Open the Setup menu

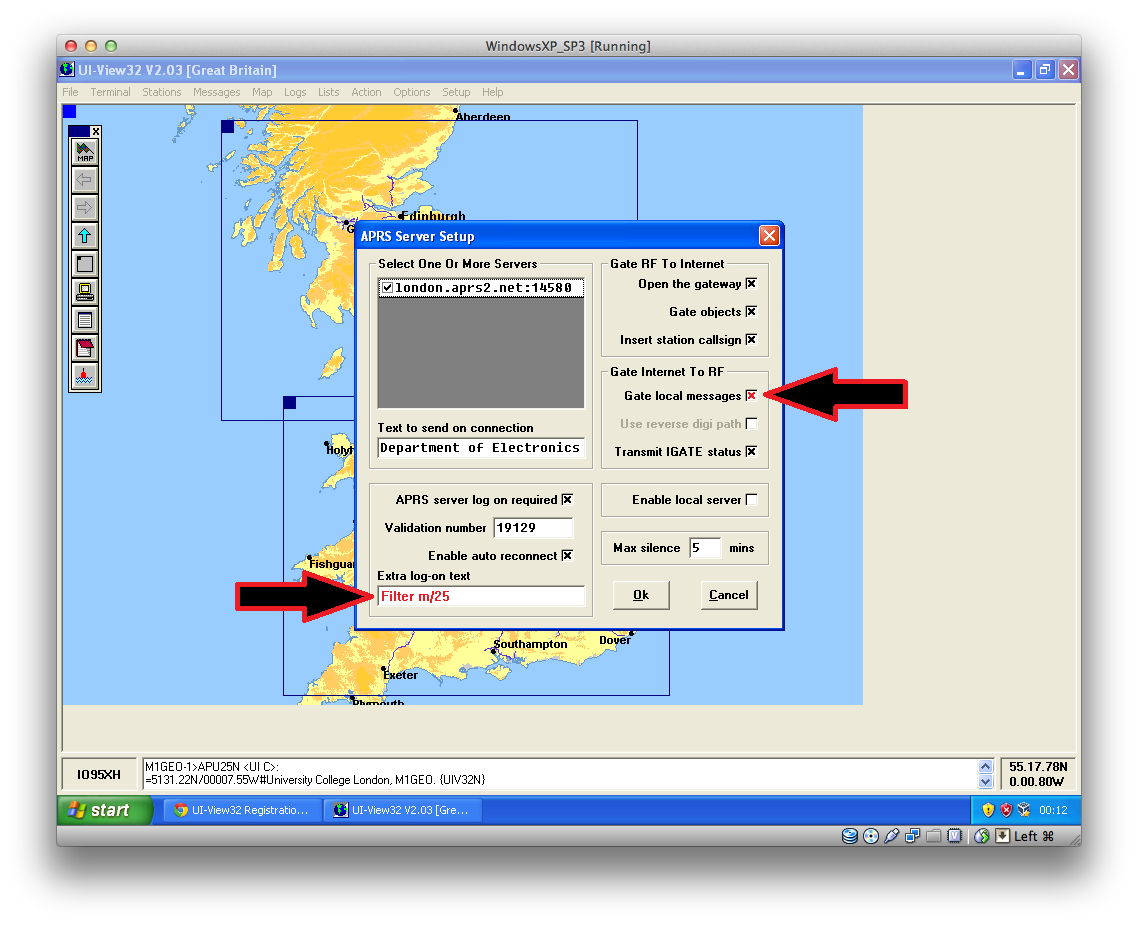(456, 92)
